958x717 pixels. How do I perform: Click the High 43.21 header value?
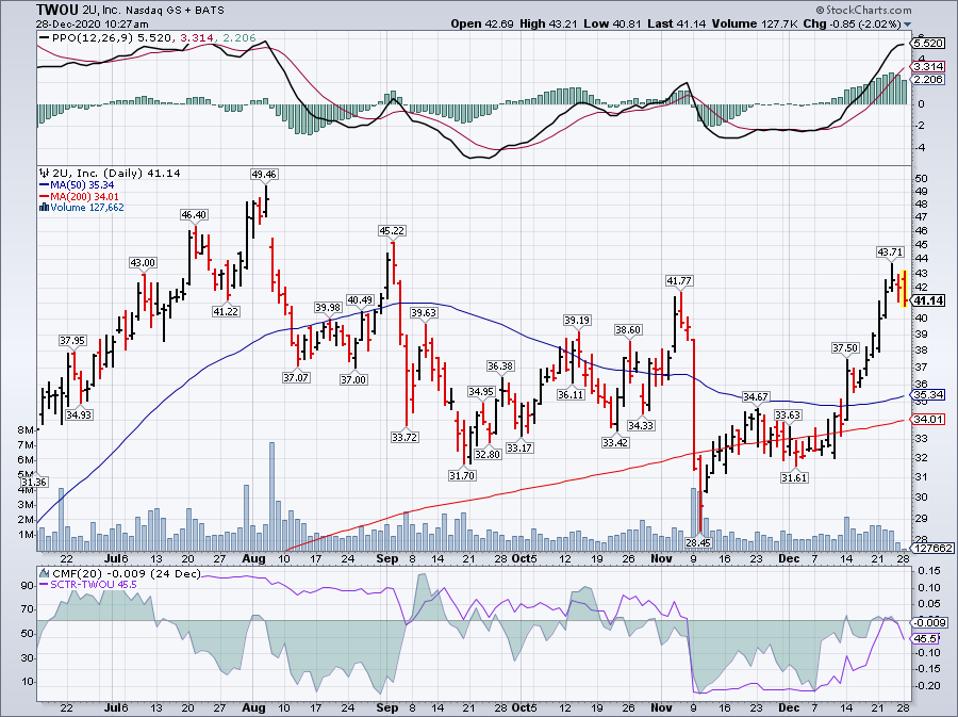548,24
